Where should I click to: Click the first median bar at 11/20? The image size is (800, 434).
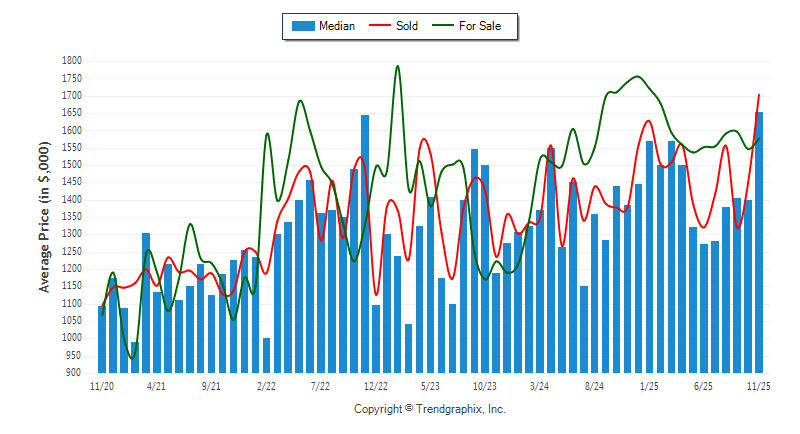101,340
